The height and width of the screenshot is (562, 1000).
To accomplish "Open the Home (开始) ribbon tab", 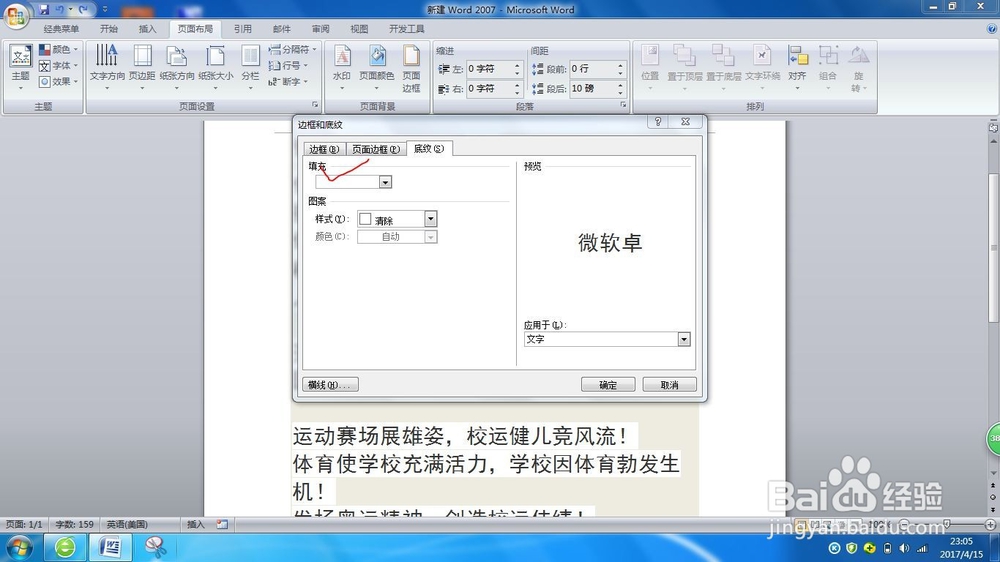I will pos(109,29).
